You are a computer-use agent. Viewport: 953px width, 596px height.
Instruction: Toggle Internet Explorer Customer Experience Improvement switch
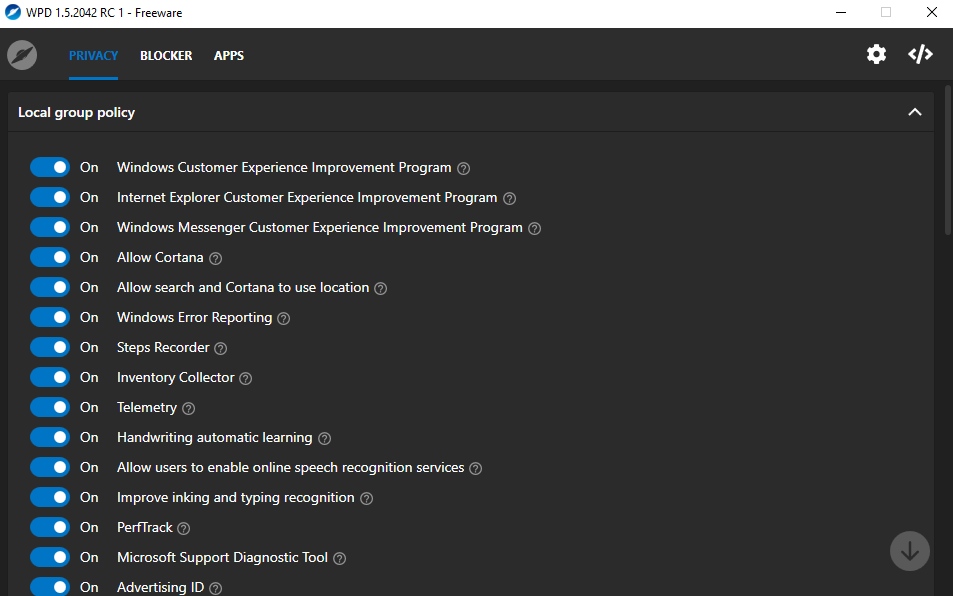(50, 197)
